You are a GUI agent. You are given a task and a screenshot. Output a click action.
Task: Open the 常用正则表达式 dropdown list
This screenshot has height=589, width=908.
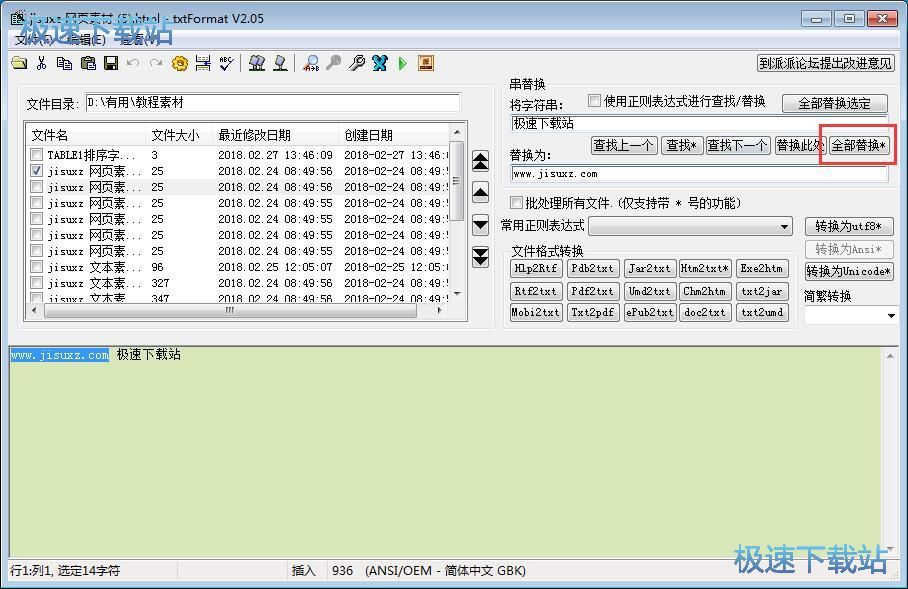[783, 224]
